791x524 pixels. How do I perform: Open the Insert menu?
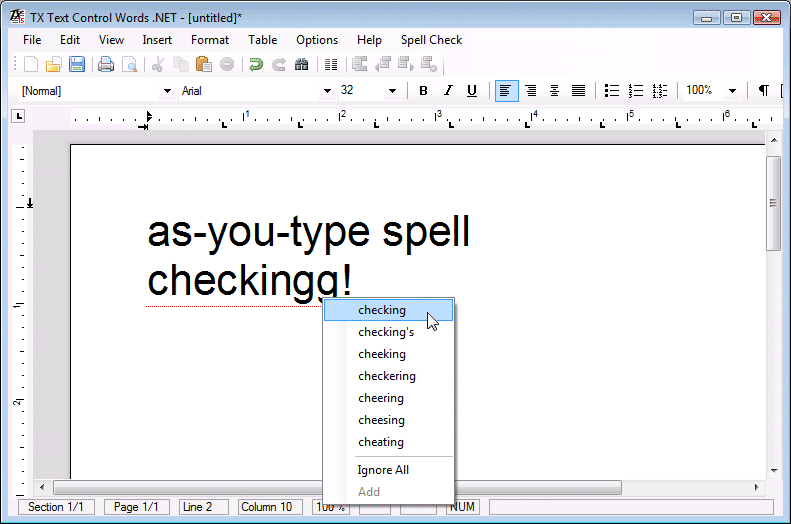(x=157, y=40)
